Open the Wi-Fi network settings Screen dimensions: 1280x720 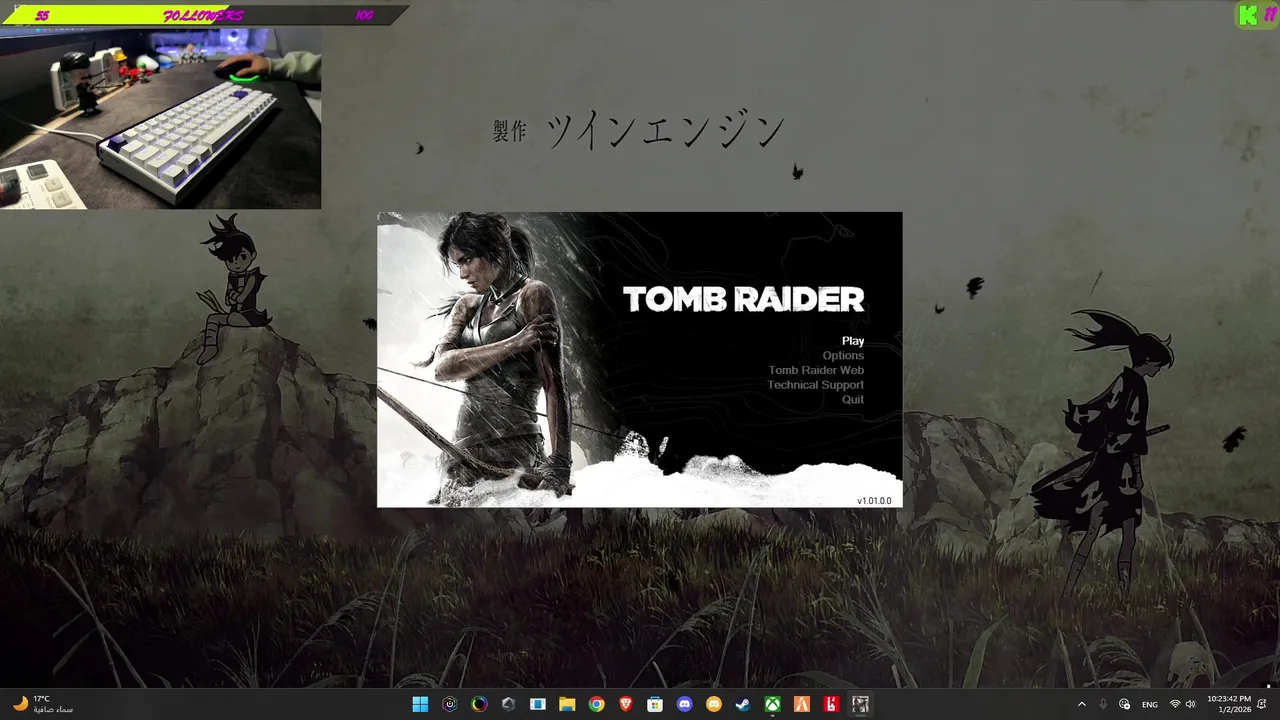coord(1175,704)
